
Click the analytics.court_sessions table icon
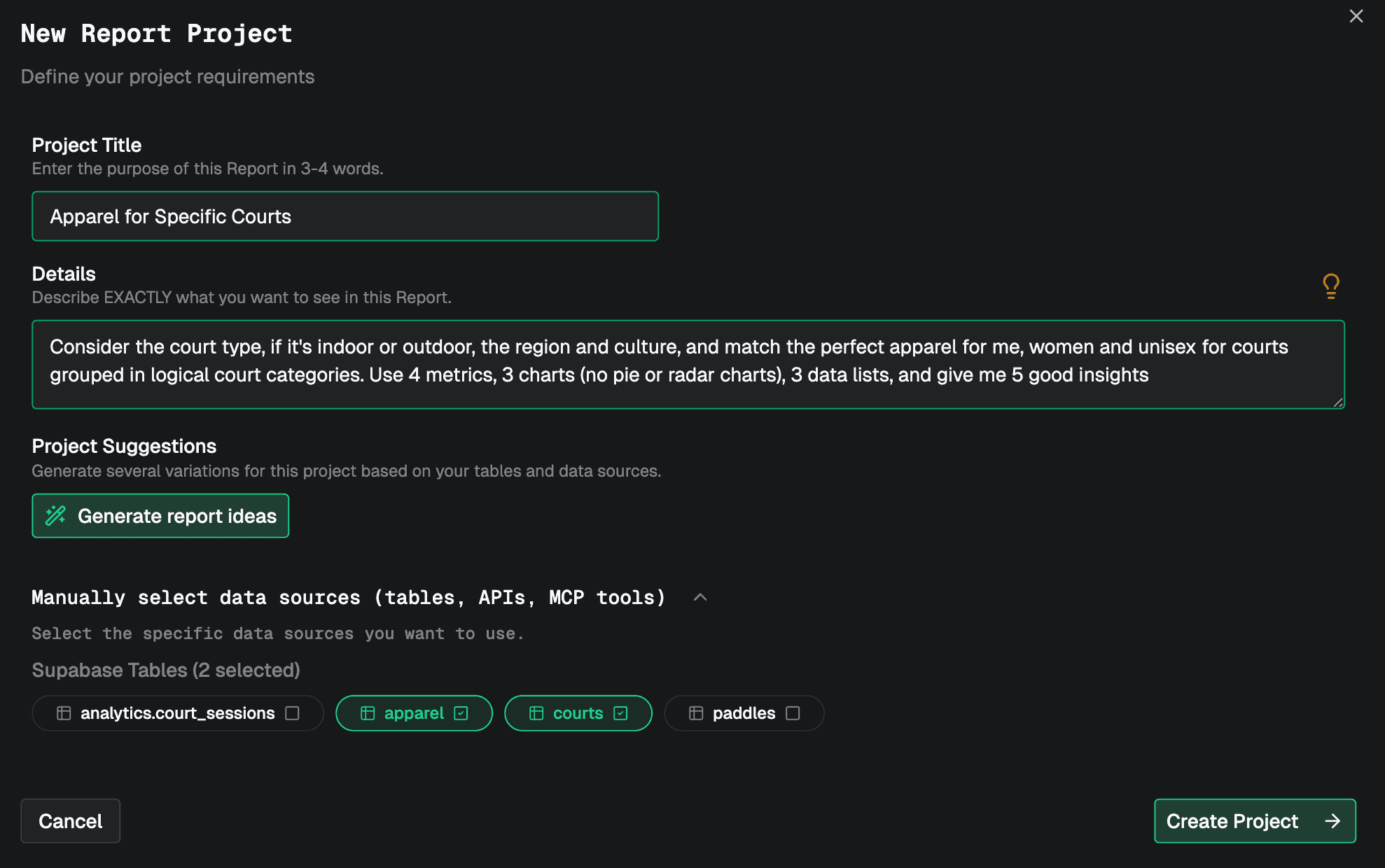coord(64,713)
